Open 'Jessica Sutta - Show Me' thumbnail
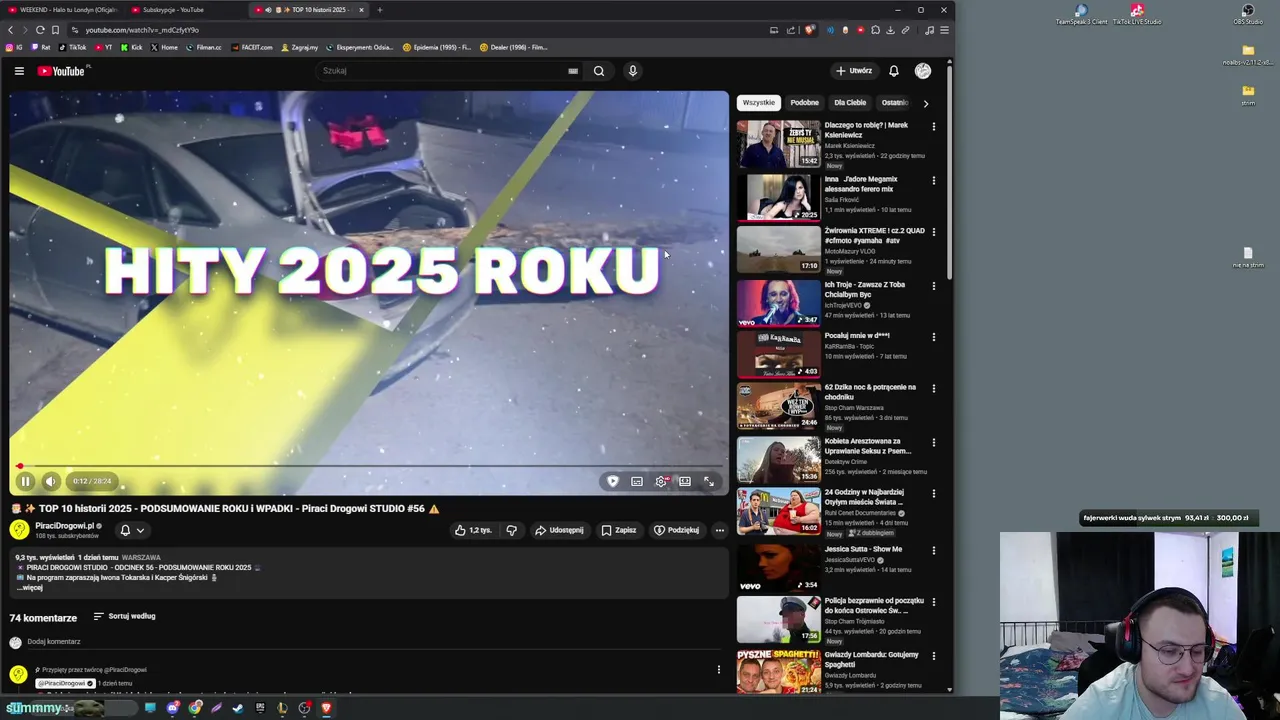1280x720 pixels. pyautogui.click(x=778, y=568)
